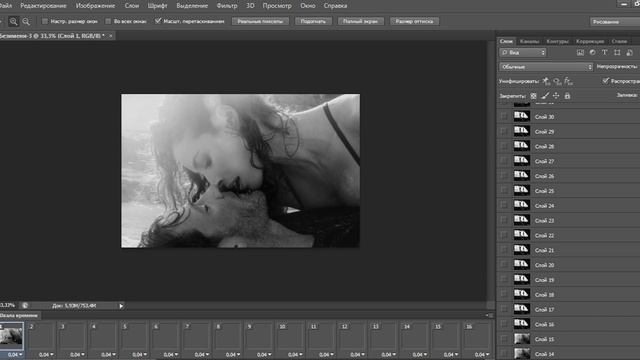The image size is (640, 360).
Task: Uncheck Масшт. перетаскиванием checkbox
Action: tap(158, 21)
